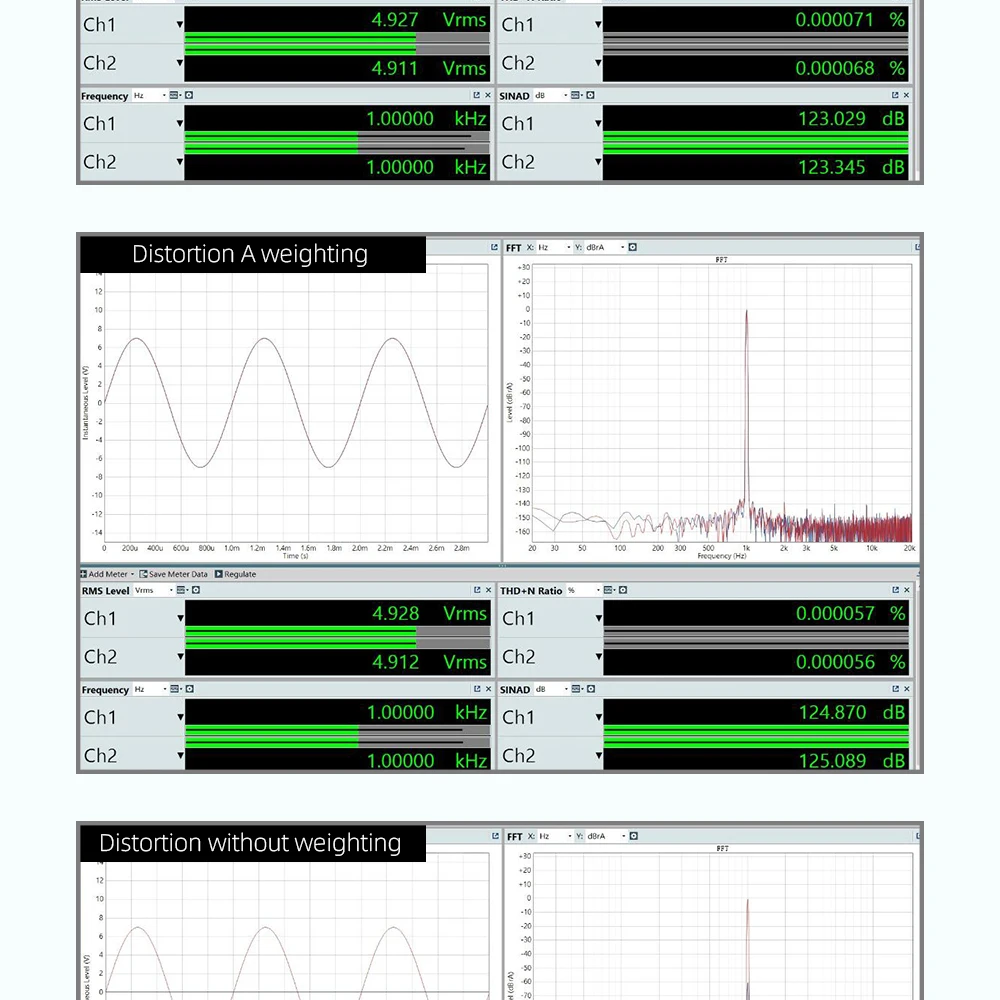Pop out the SINAD meter reading 123.029 dB

(x=895, y=96)
